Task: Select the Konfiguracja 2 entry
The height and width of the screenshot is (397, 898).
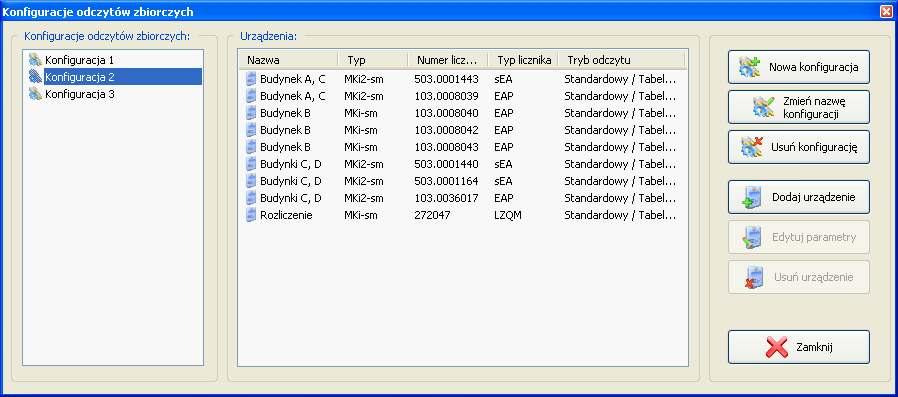Action: pyautogui.click(x=123, y=77)
